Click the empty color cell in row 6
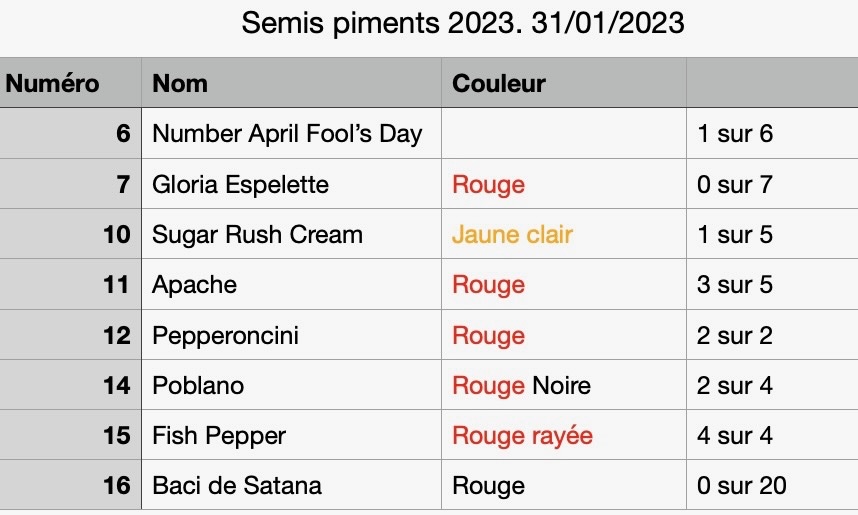The height and width of the screenshot is (515, 858). pos(564,134)
